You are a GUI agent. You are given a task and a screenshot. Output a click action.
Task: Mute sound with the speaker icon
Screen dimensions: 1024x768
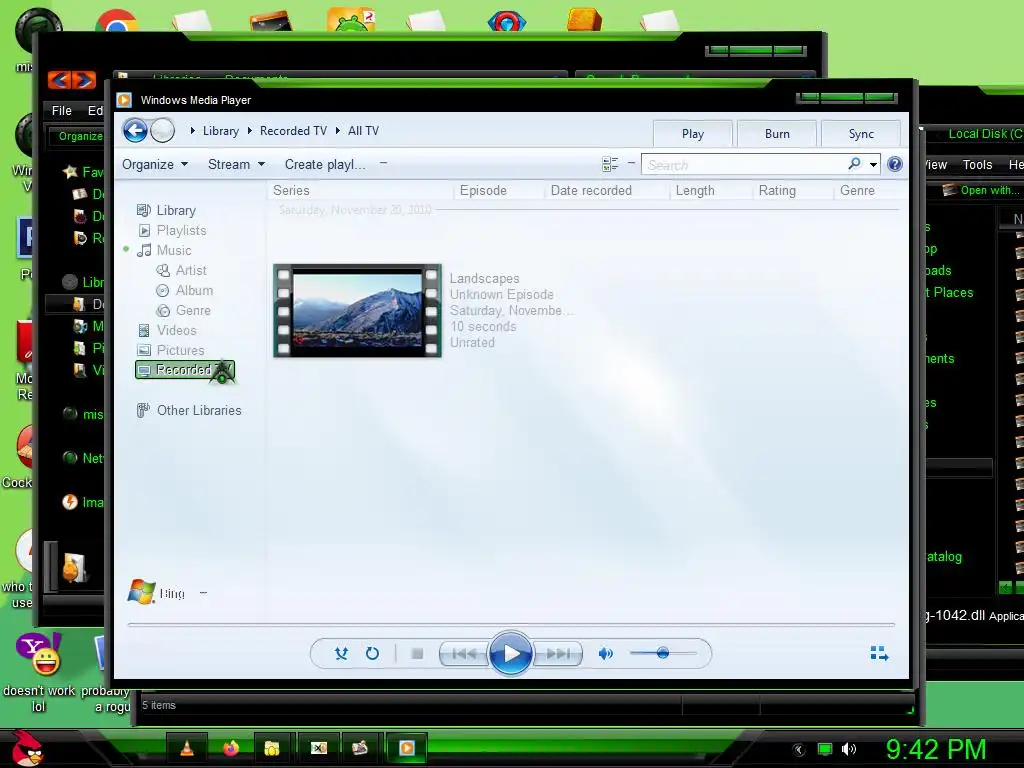(x=605, y=653)
